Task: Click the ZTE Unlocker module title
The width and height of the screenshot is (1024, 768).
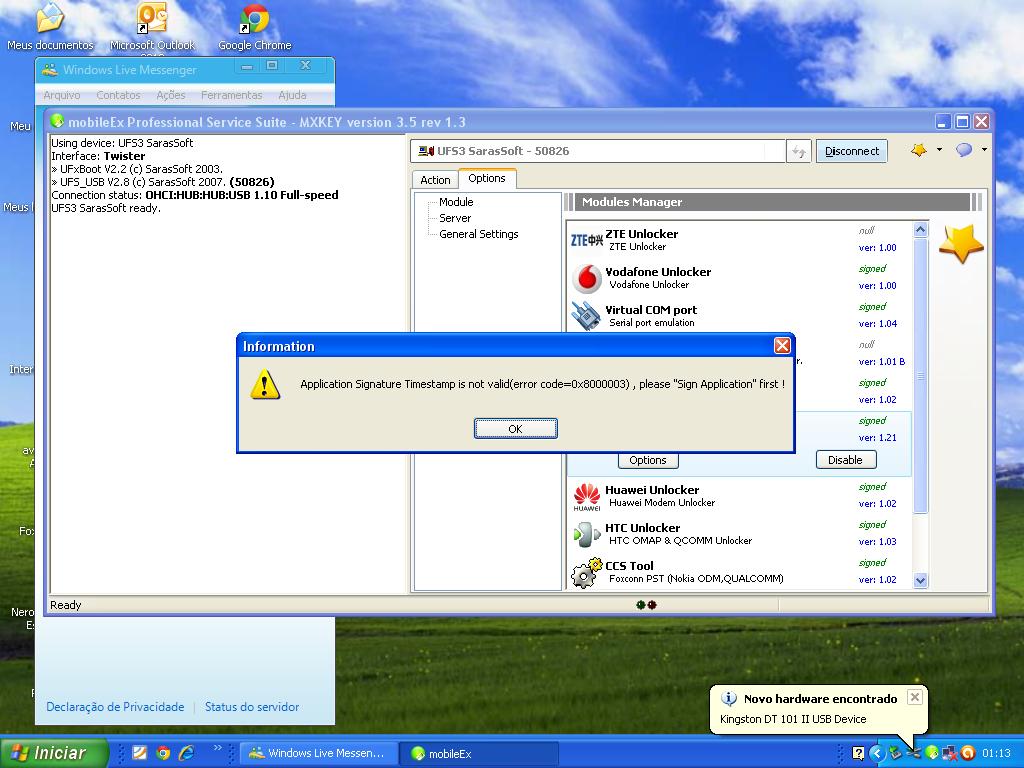Action: pyautogui.click(x=641, y=234)
